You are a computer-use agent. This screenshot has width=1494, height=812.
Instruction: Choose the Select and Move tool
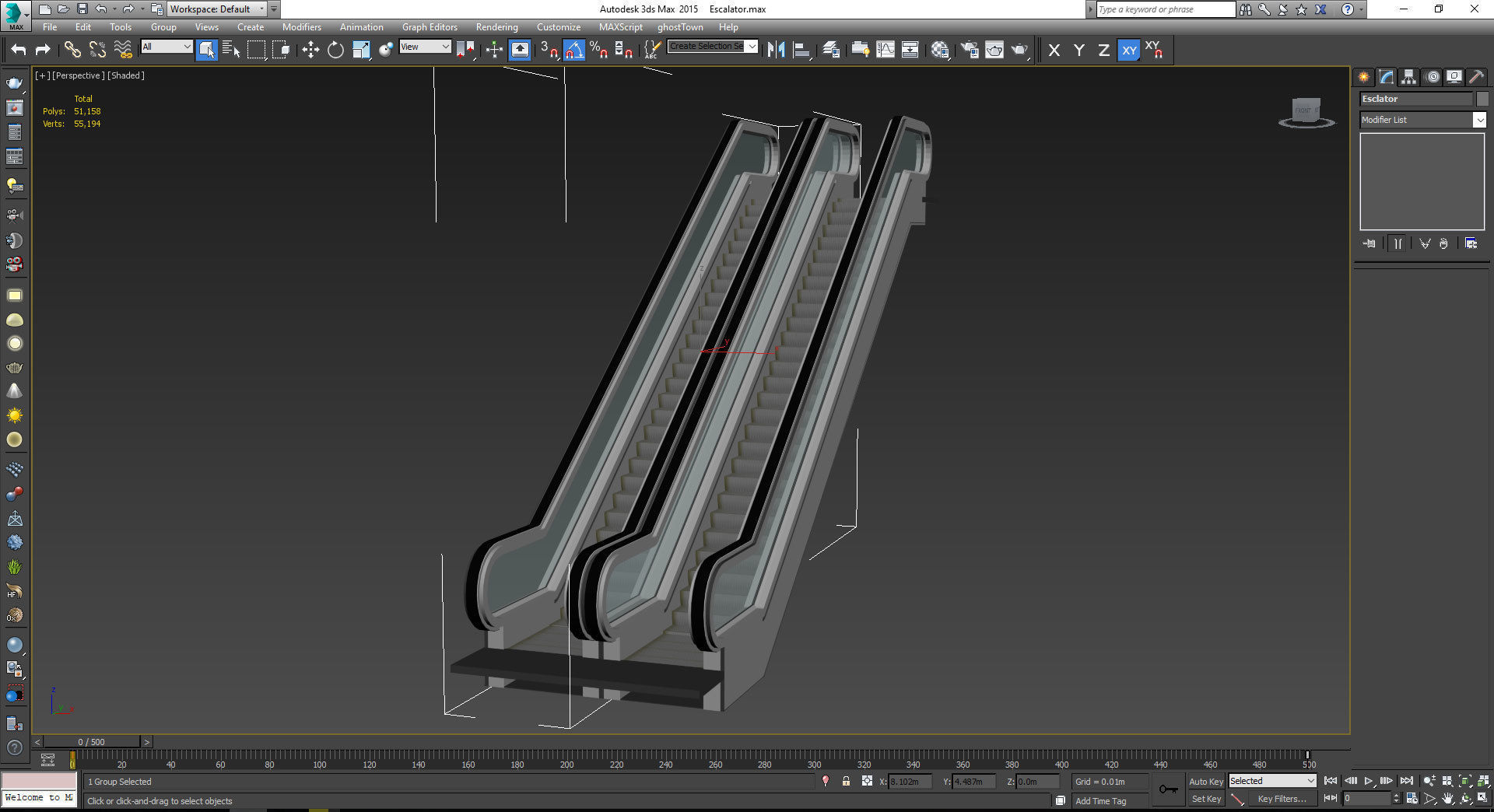[x=310, y=50]
